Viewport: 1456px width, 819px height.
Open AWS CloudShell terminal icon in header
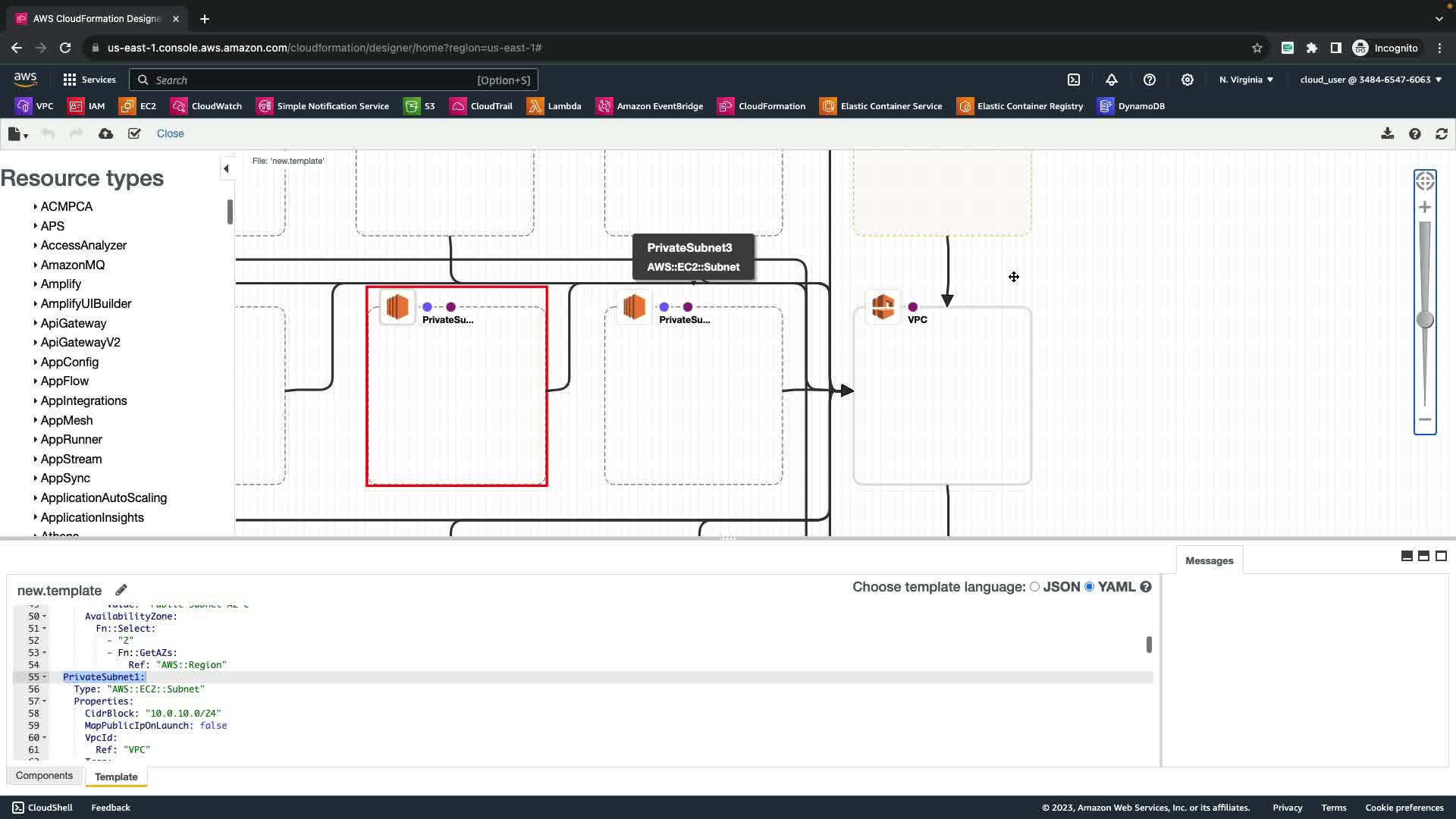(x=1074, y=80)
